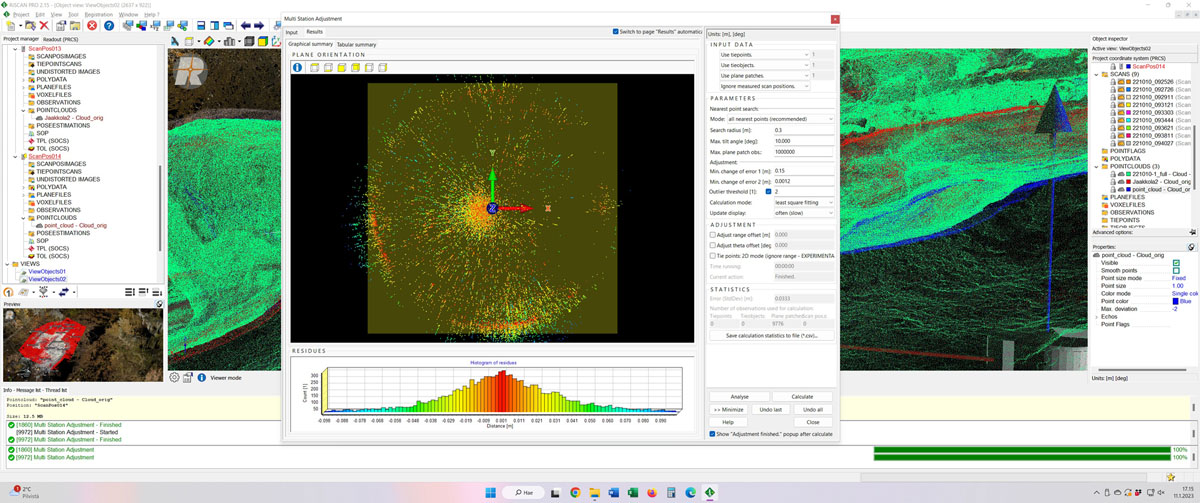1200x503 pixels.
Task: Click the Viewer mode info icon
Action: tap(202, 378)
